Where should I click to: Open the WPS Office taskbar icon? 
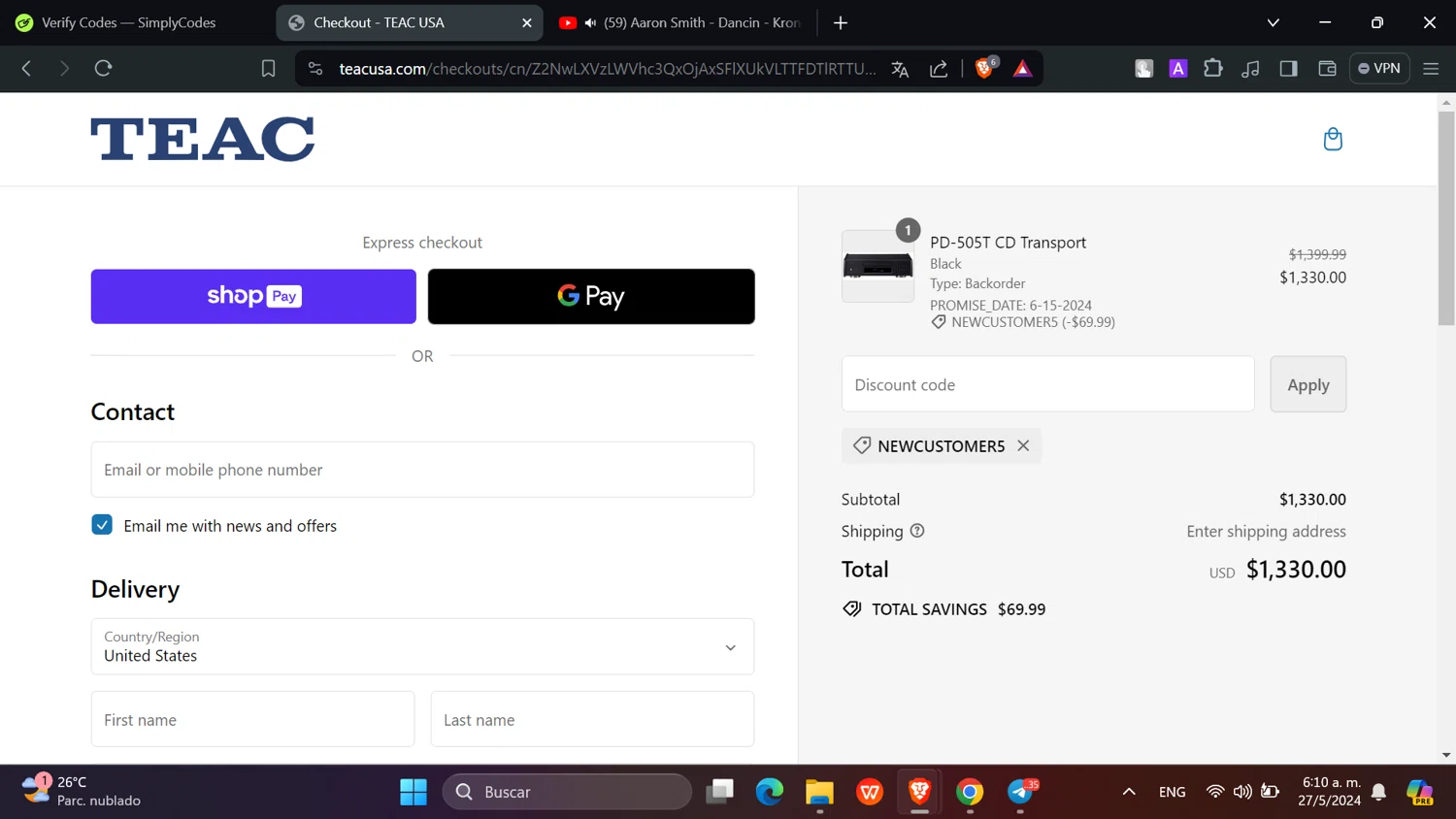[x=870, y=792]
